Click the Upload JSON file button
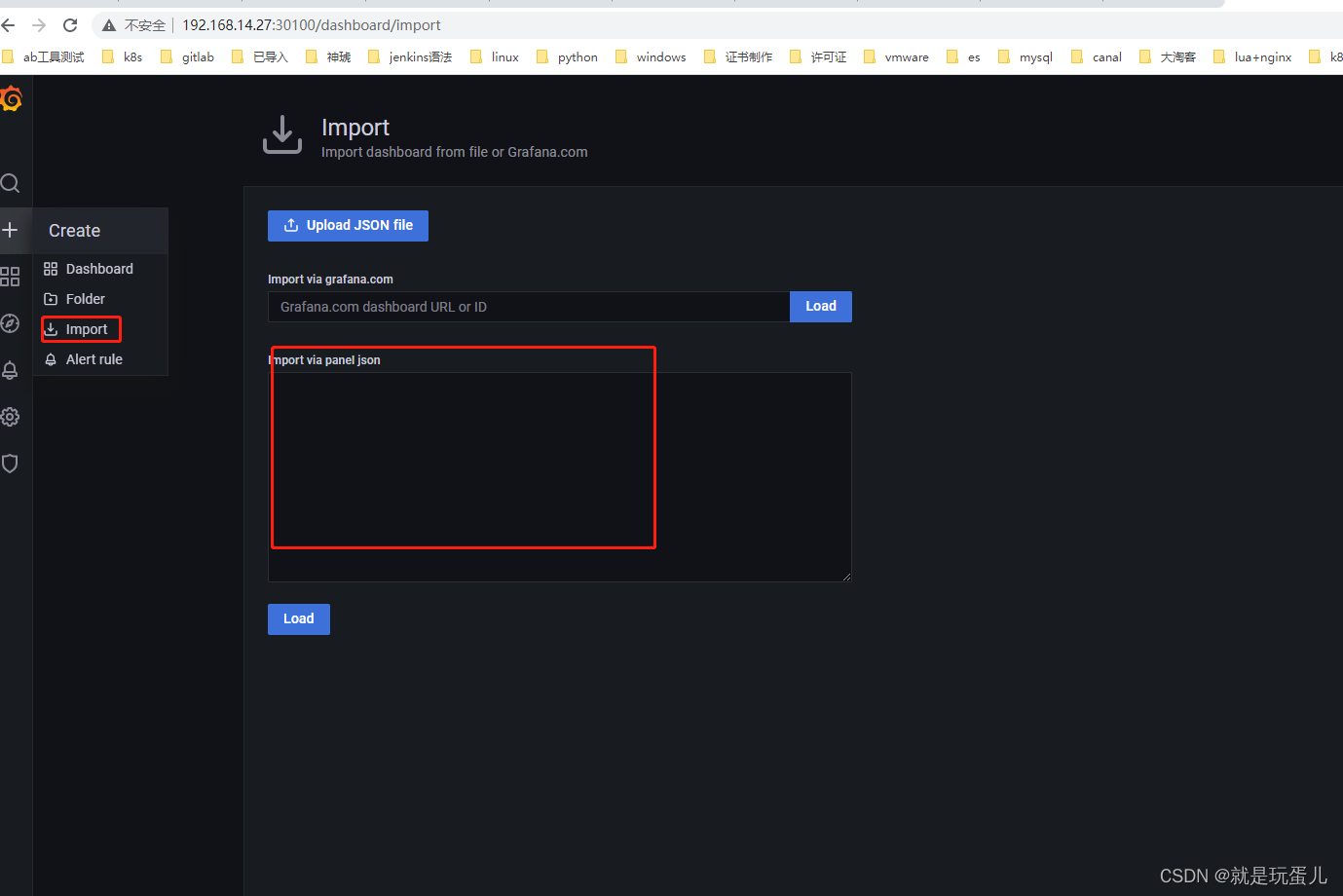The width and height of the screenshot is (1343, 896). 348,225
